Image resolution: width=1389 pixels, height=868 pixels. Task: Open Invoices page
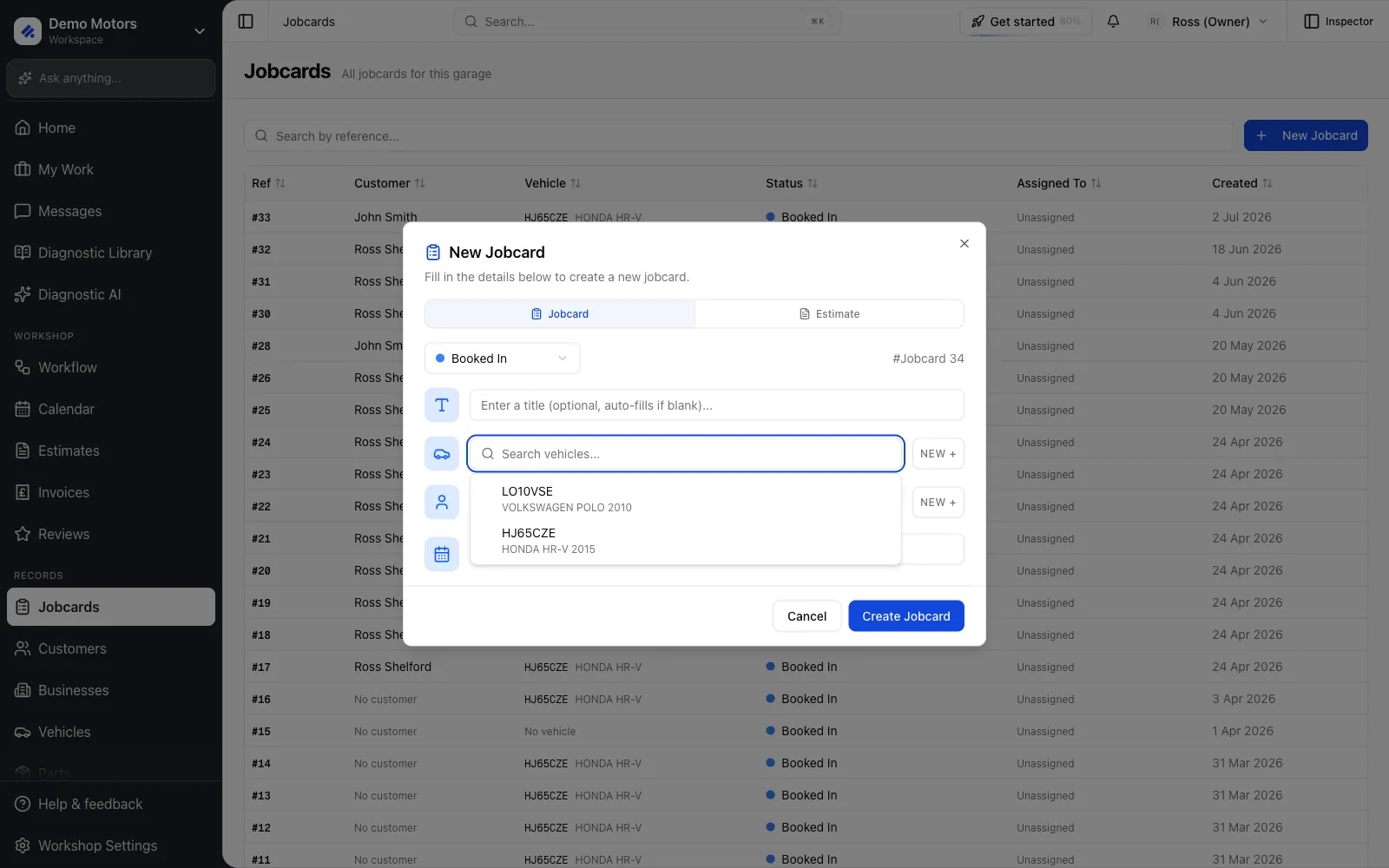pyautogui.click(x=111, y=492)
